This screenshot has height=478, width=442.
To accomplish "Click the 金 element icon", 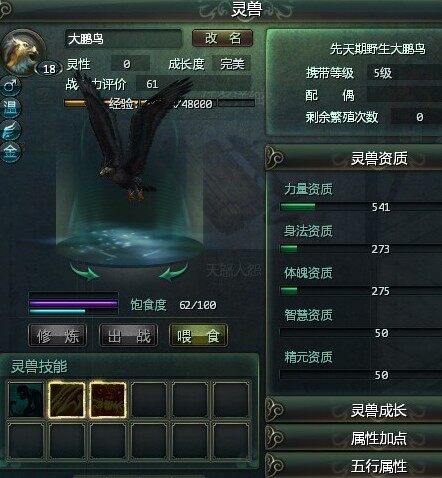I will [11, 152].
